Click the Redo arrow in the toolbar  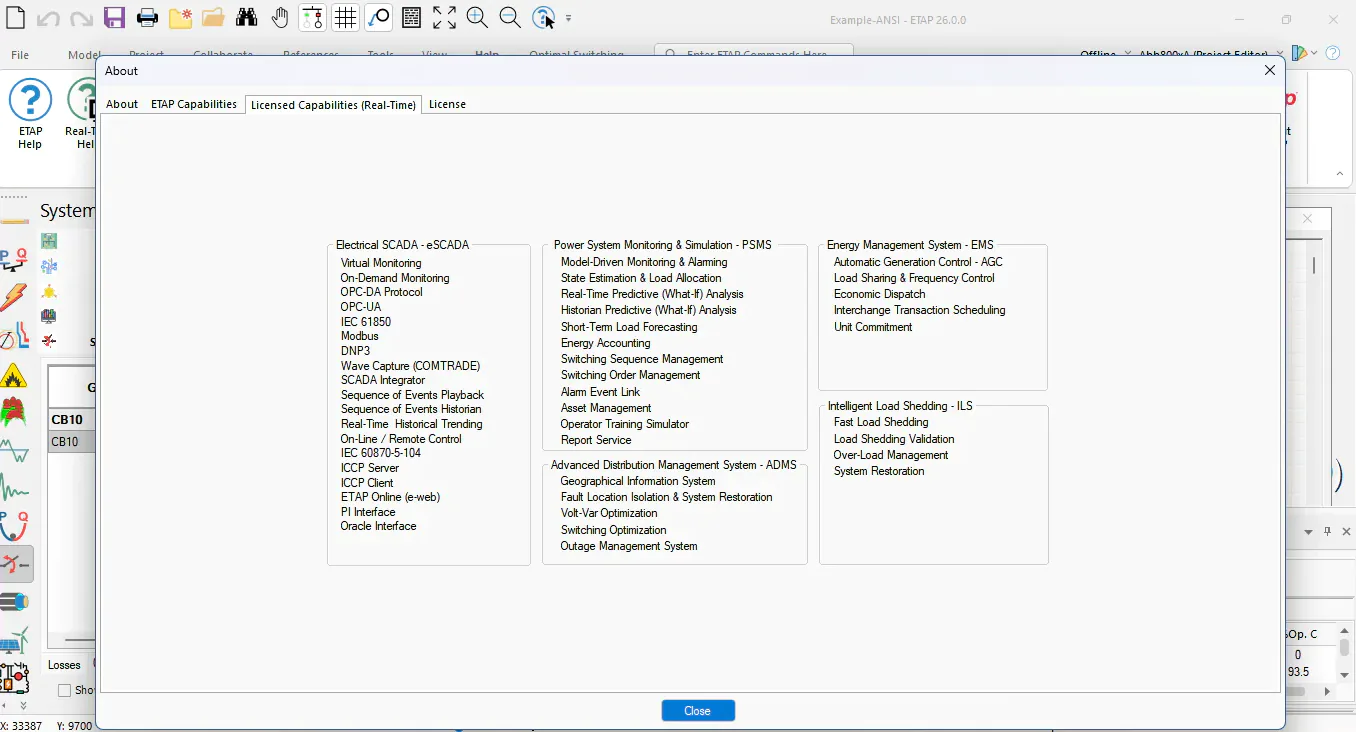pyautogui.click(x=81, y=18)
